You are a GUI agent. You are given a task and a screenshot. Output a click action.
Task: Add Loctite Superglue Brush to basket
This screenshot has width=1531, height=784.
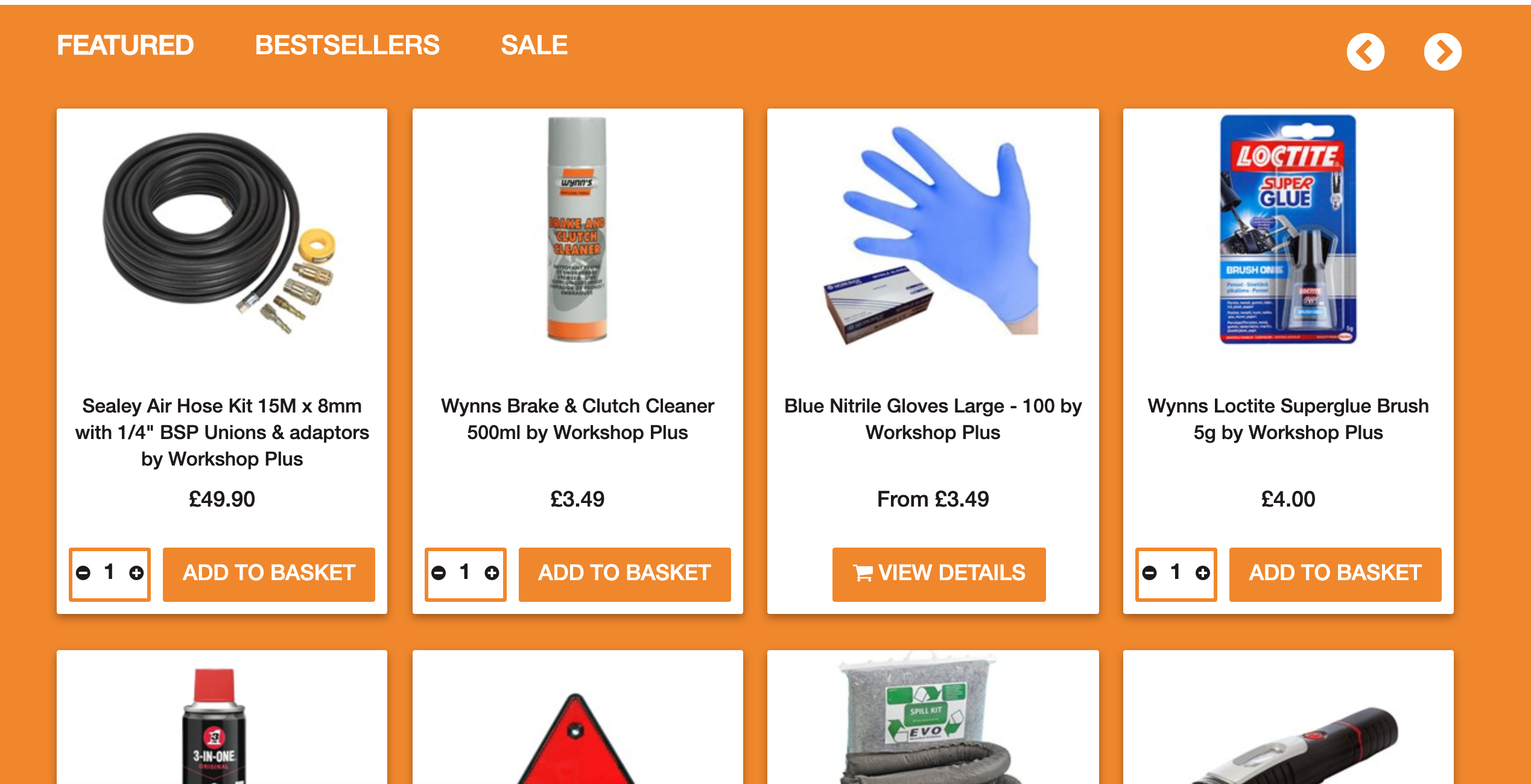point(1335,574)
